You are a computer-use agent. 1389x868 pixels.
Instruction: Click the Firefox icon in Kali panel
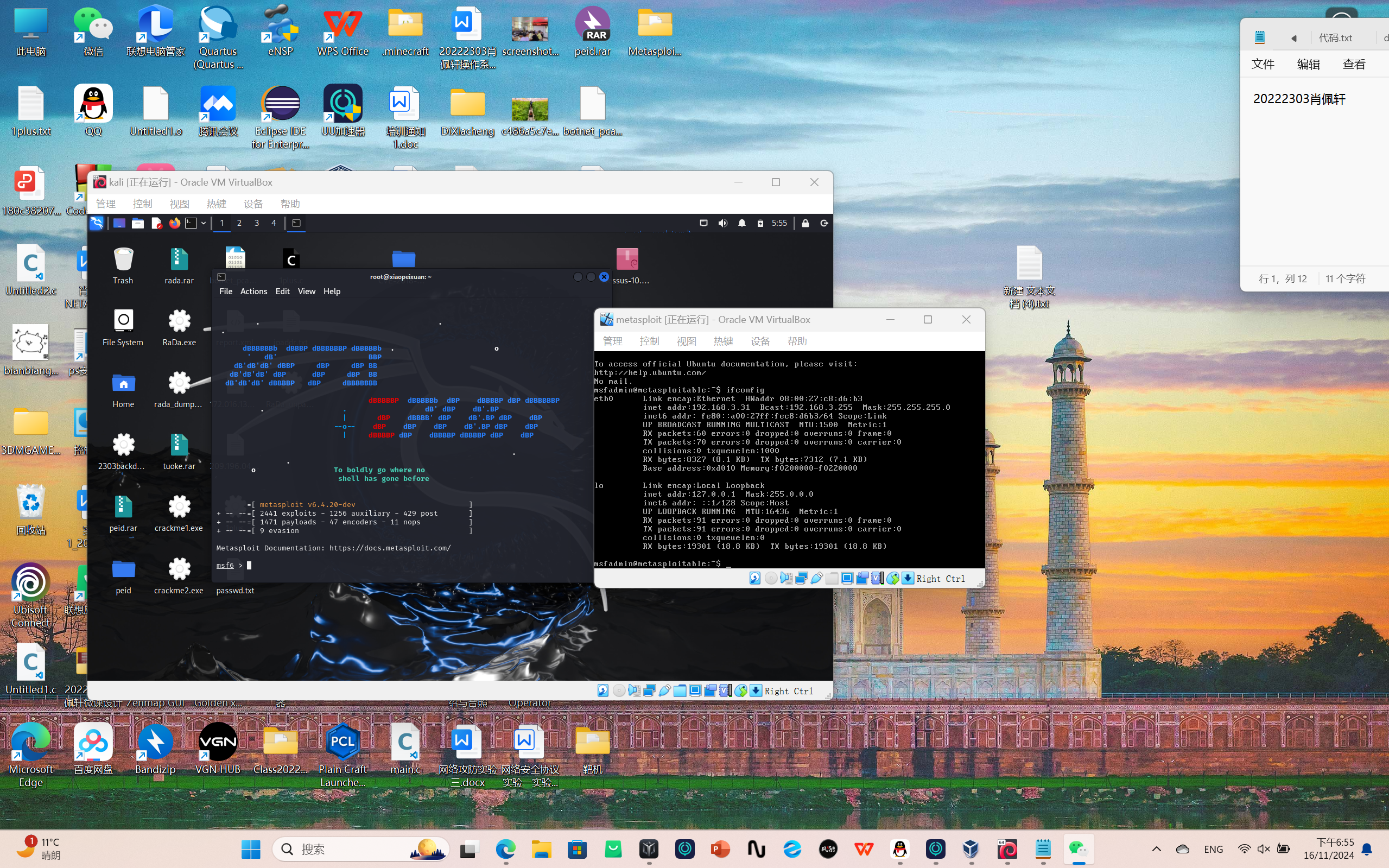pos(174,223)
